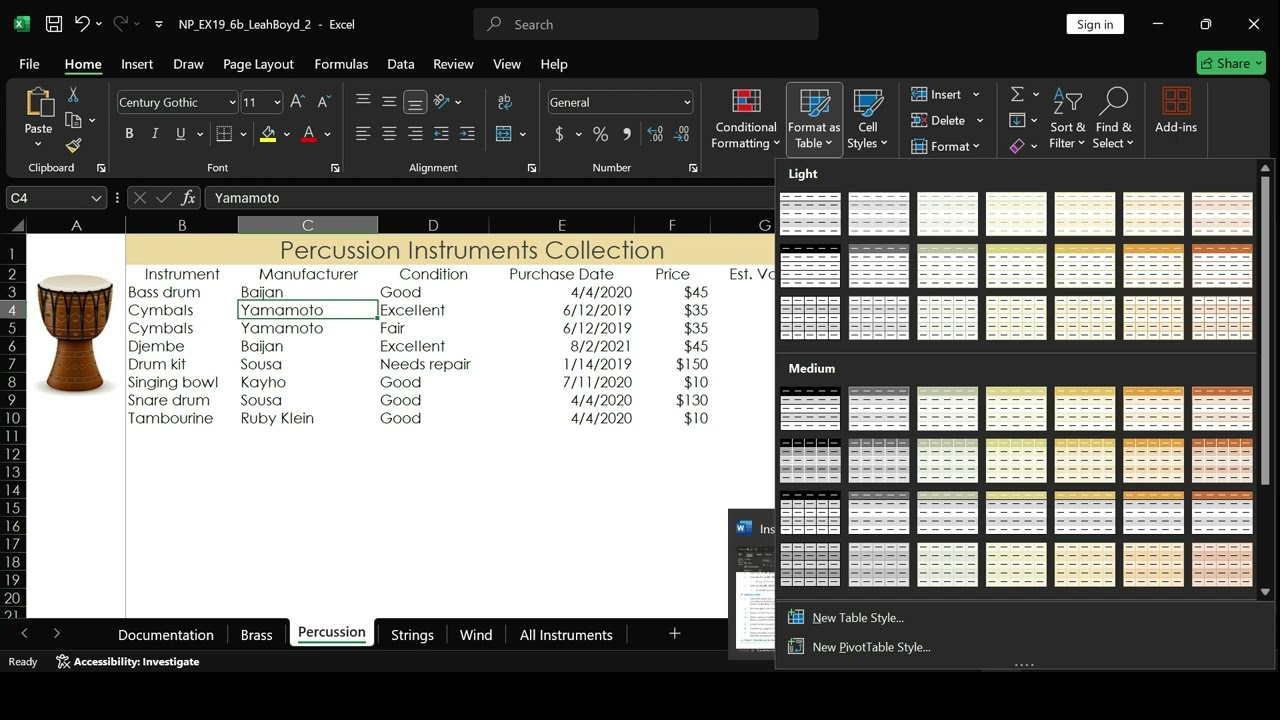Increase font size with large A icon

297,102
